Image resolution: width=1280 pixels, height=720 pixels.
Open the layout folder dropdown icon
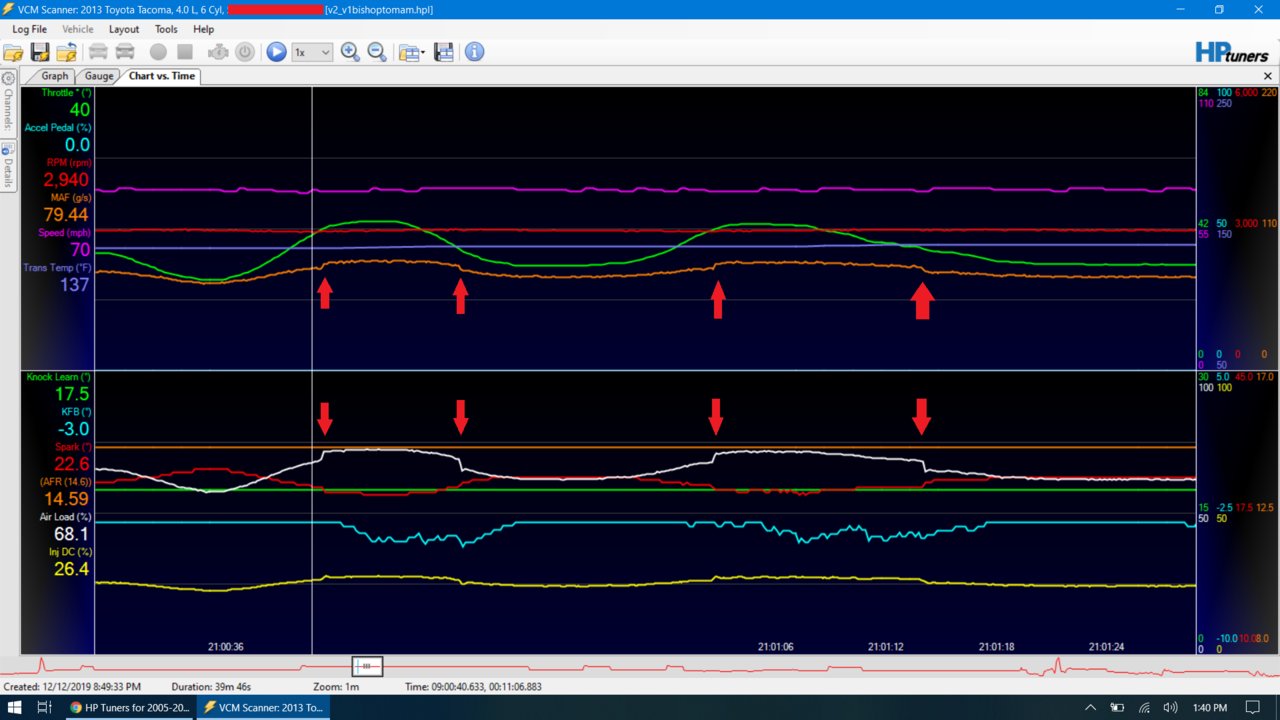click(411, 52)
